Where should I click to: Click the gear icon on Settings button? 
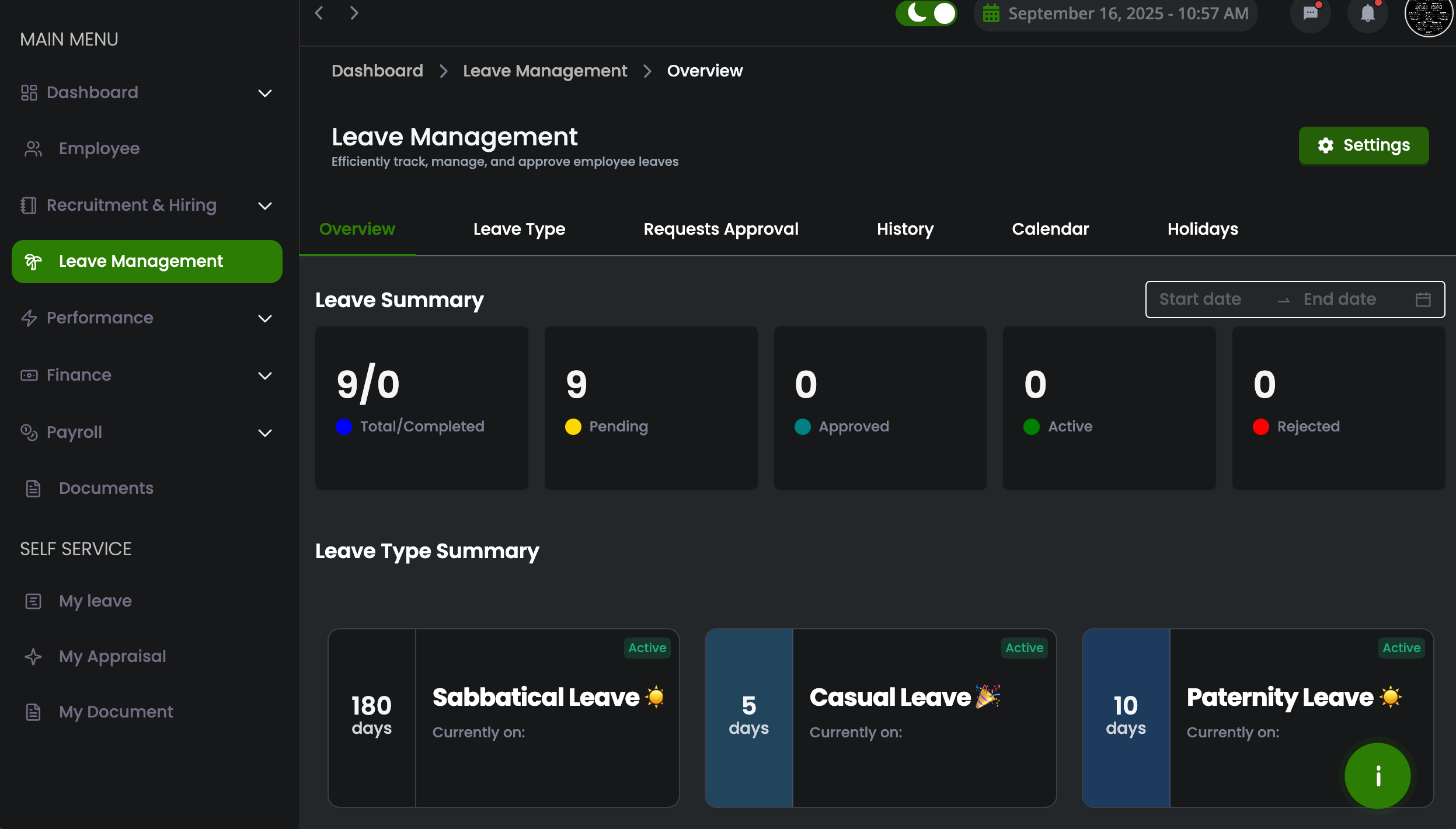click(x=1326, y=145)
